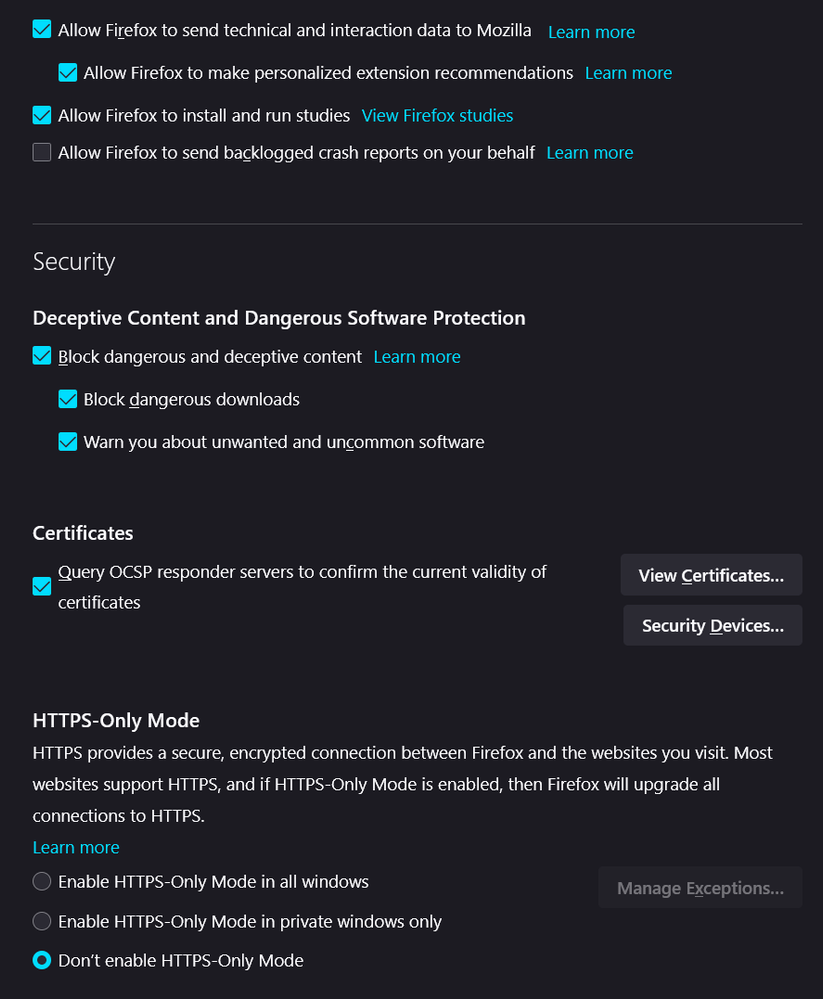The image size is (823, 999).
Task: Toggle Query OCSP responder servers checkbox
Action: tap(42, 587)
